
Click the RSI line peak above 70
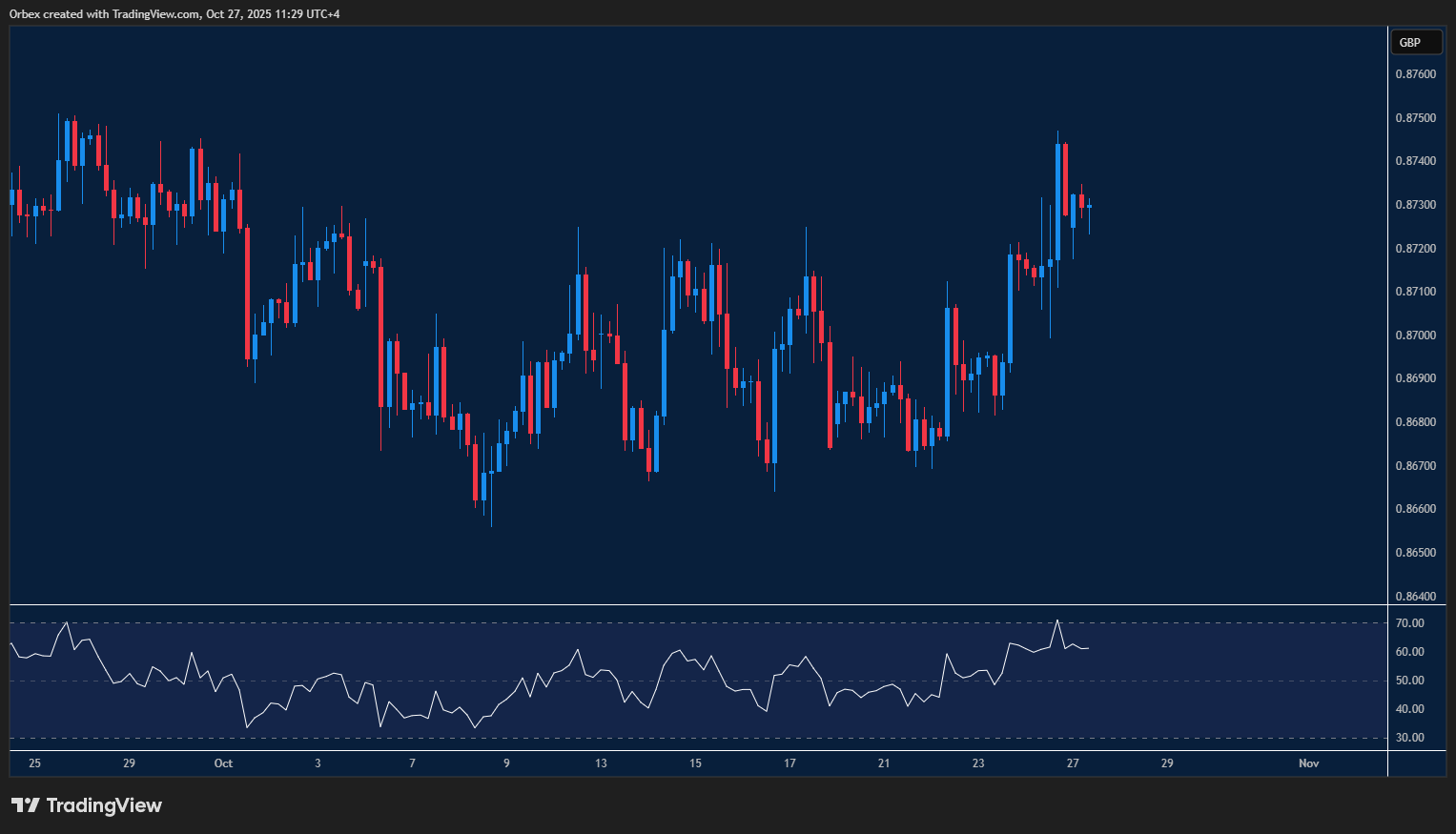point(1058,620)
